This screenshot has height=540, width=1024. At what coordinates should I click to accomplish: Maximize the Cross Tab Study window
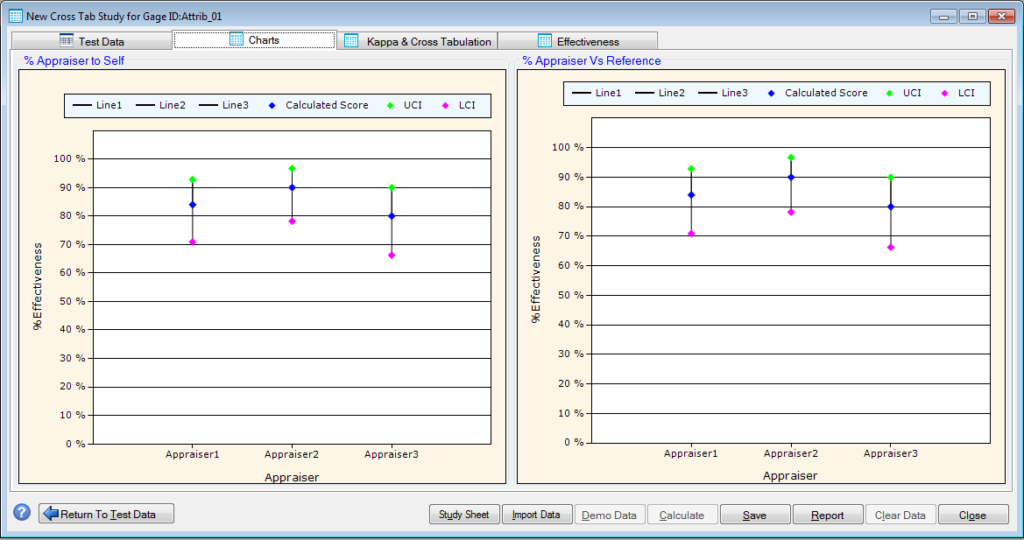[971, 16]
